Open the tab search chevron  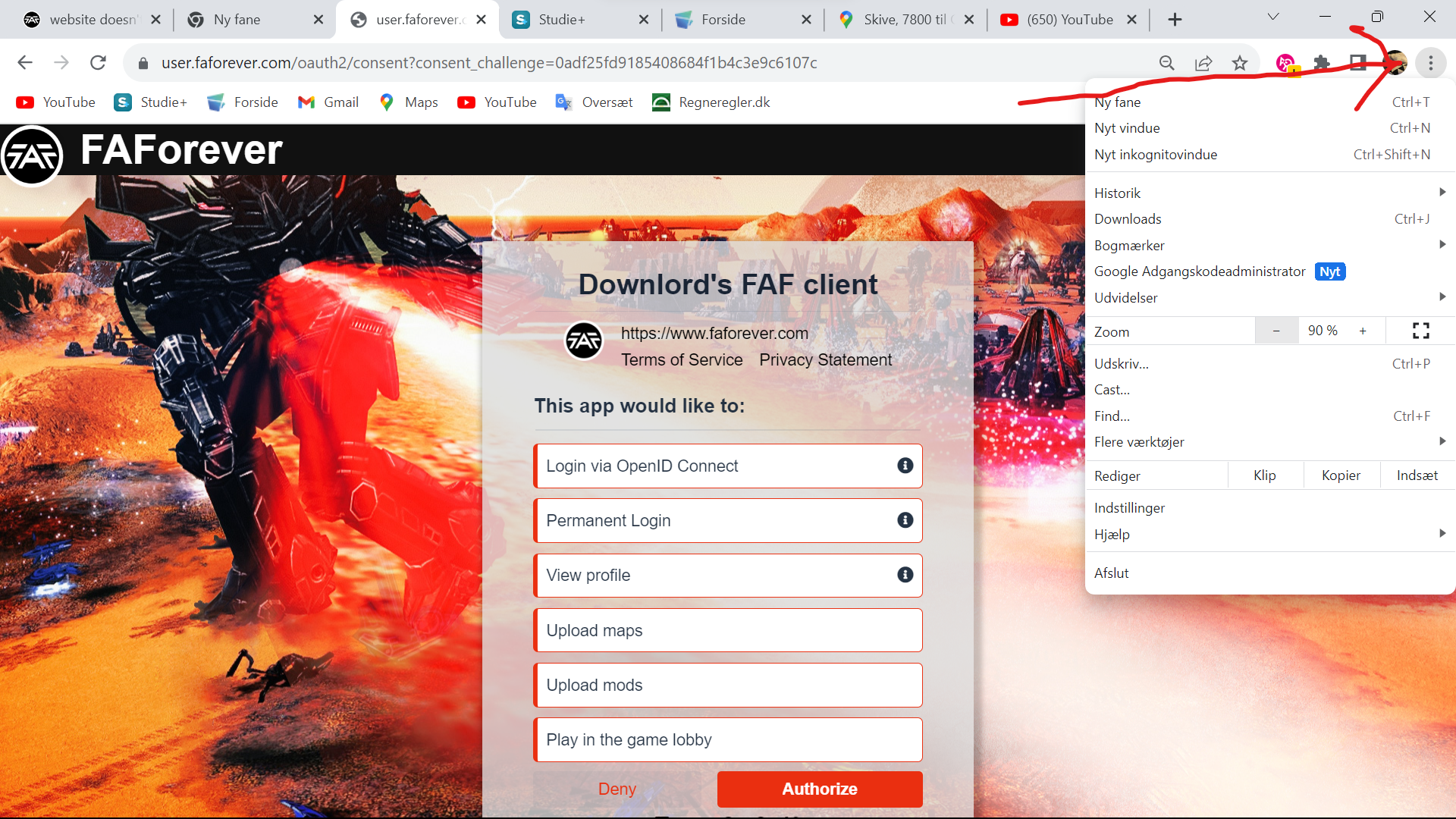[x=1273, y=17]
